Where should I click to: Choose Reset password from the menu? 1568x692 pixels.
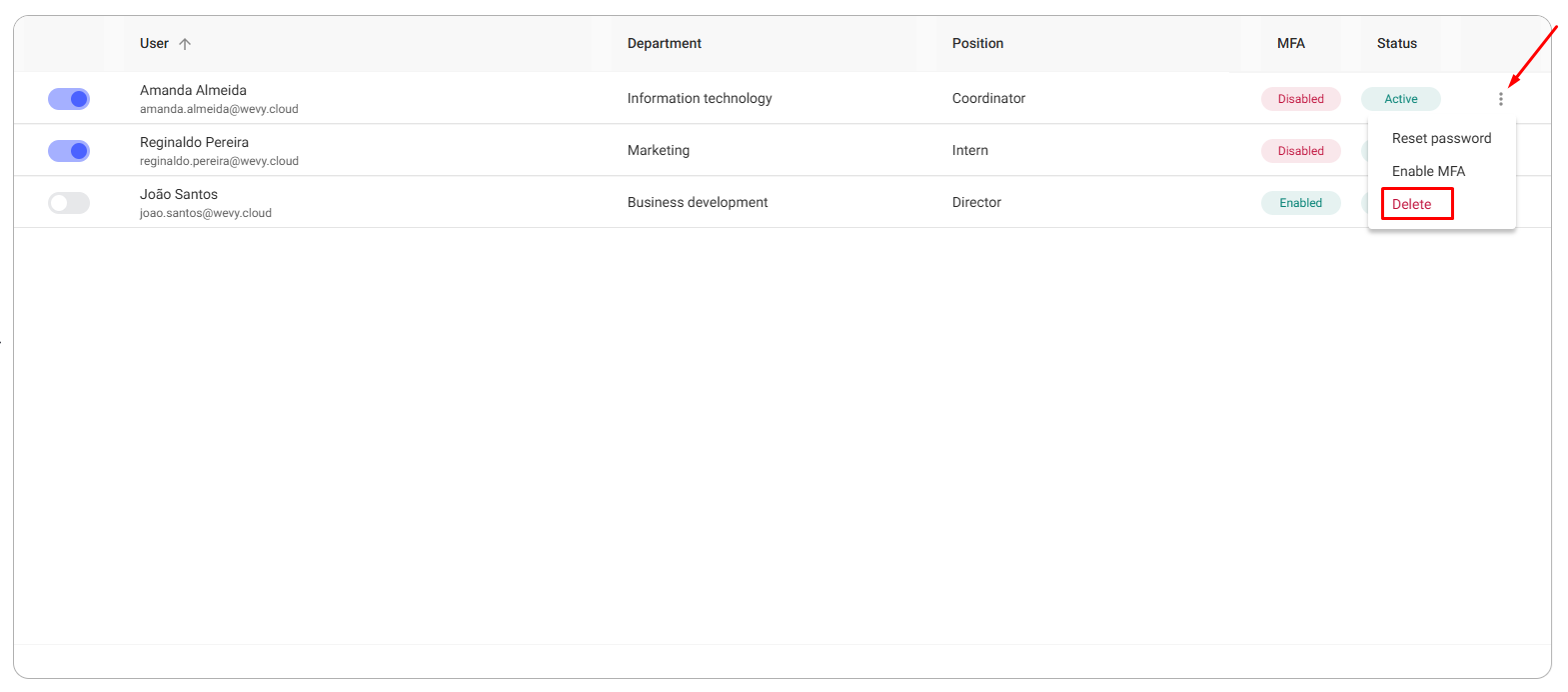pos(1441,138)
